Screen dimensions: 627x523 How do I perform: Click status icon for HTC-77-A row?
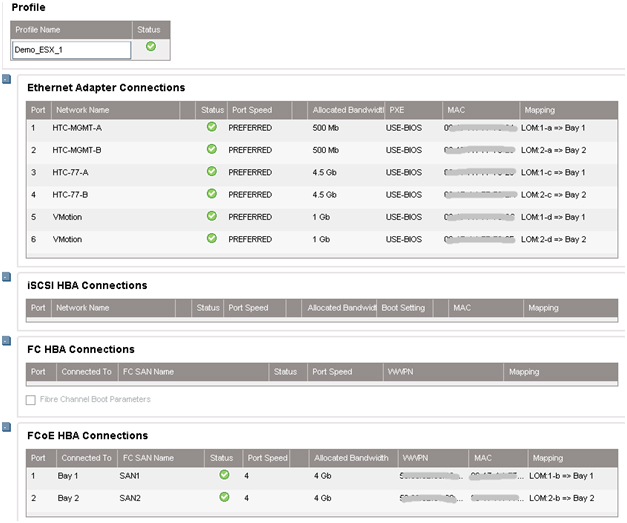click(212, 172)
